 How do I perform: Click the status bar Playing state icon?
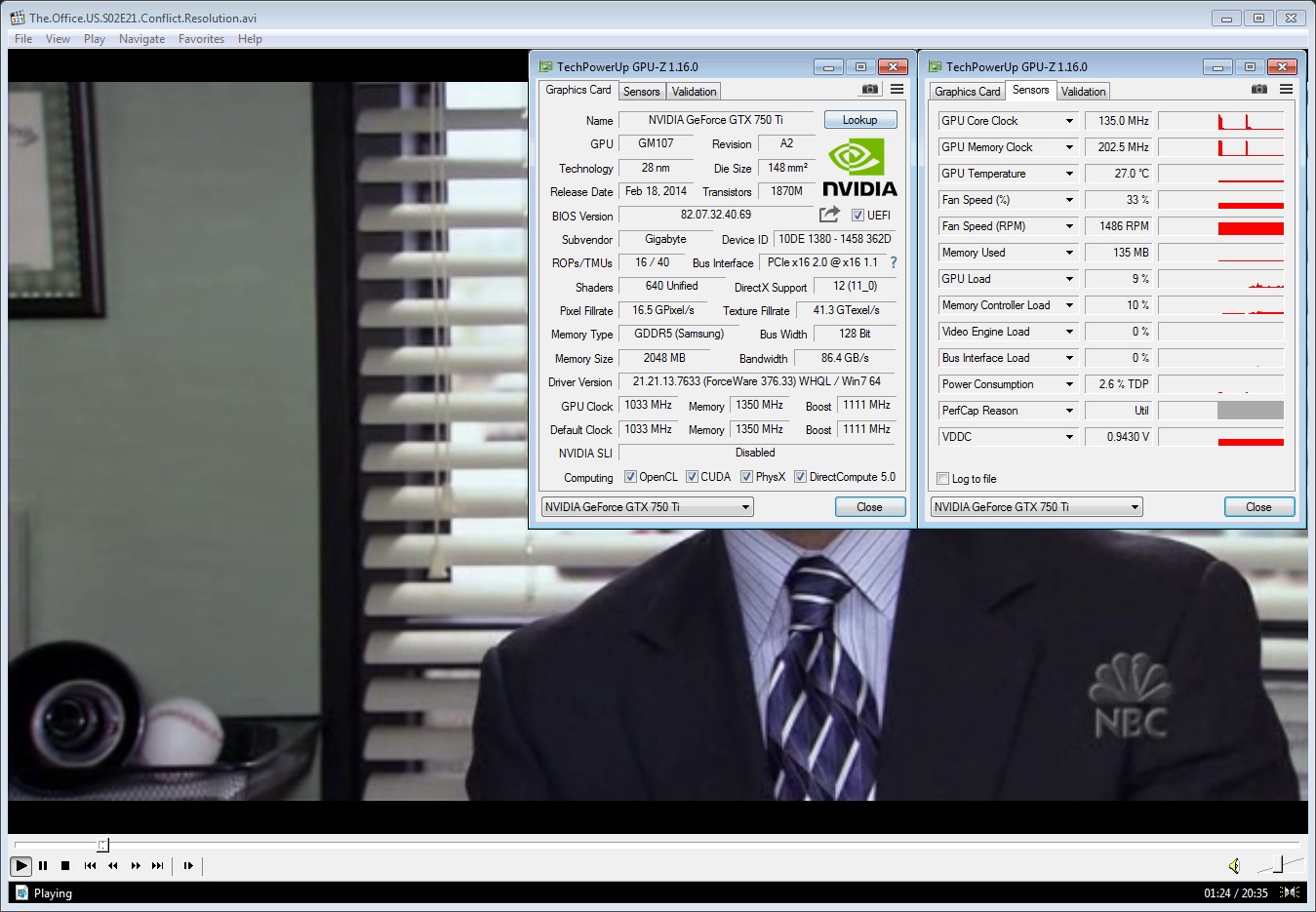[20, 892]
